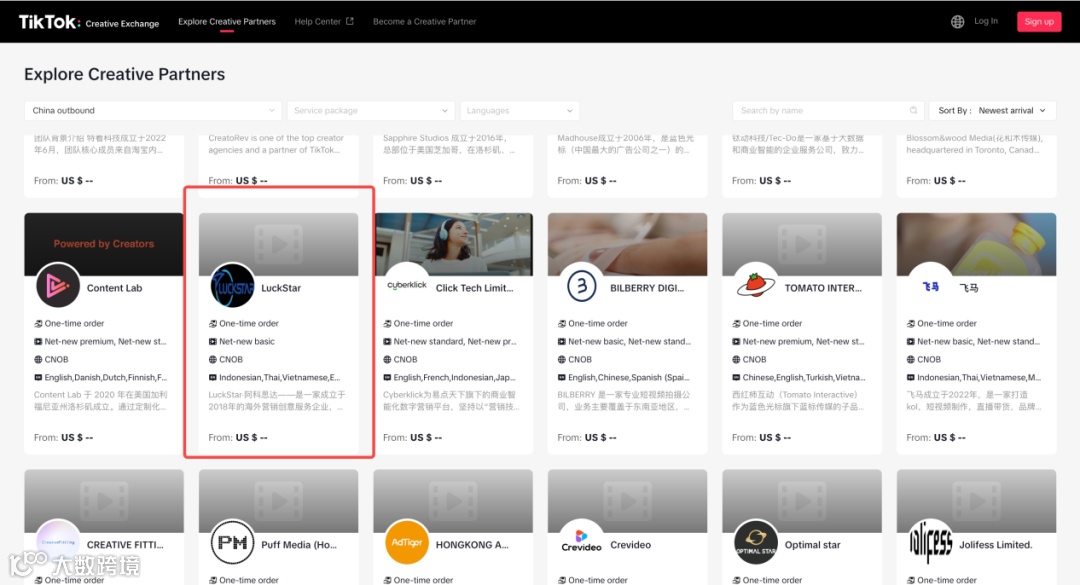This screenshot has width=1080, height=585.
Task: Click the Sign up button
Action: [1039, 21]
